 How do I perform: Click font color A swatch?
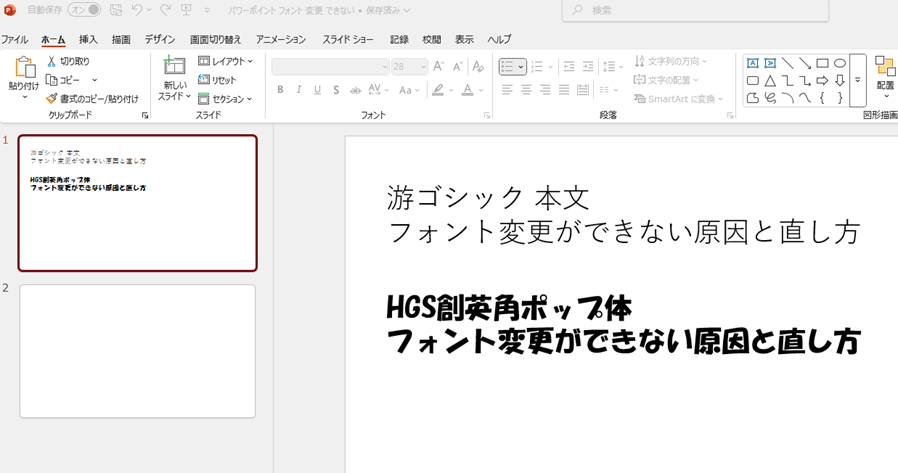(468, 90)
